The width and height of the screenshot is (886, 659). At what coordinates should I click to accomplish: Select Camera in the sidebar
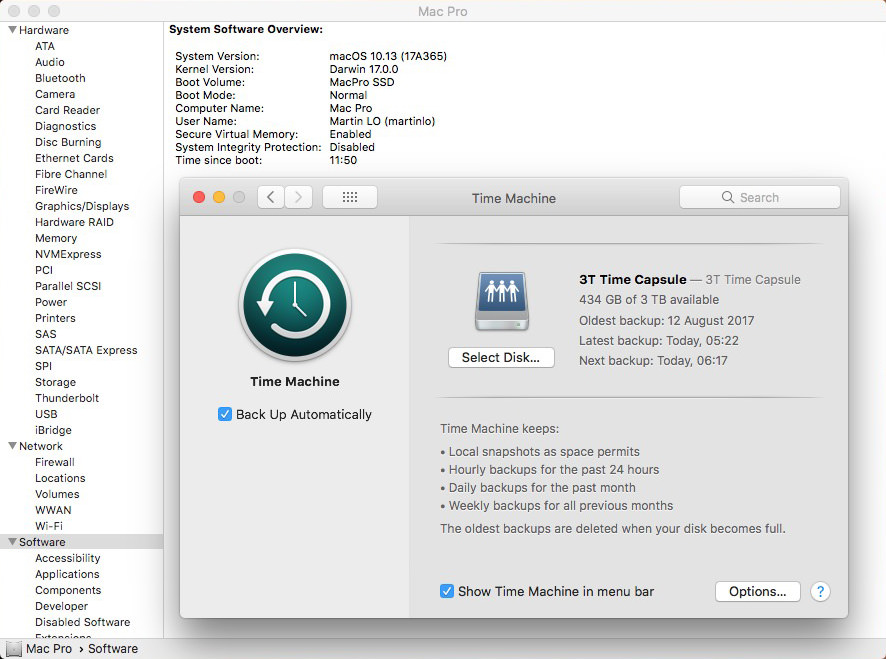55,94
